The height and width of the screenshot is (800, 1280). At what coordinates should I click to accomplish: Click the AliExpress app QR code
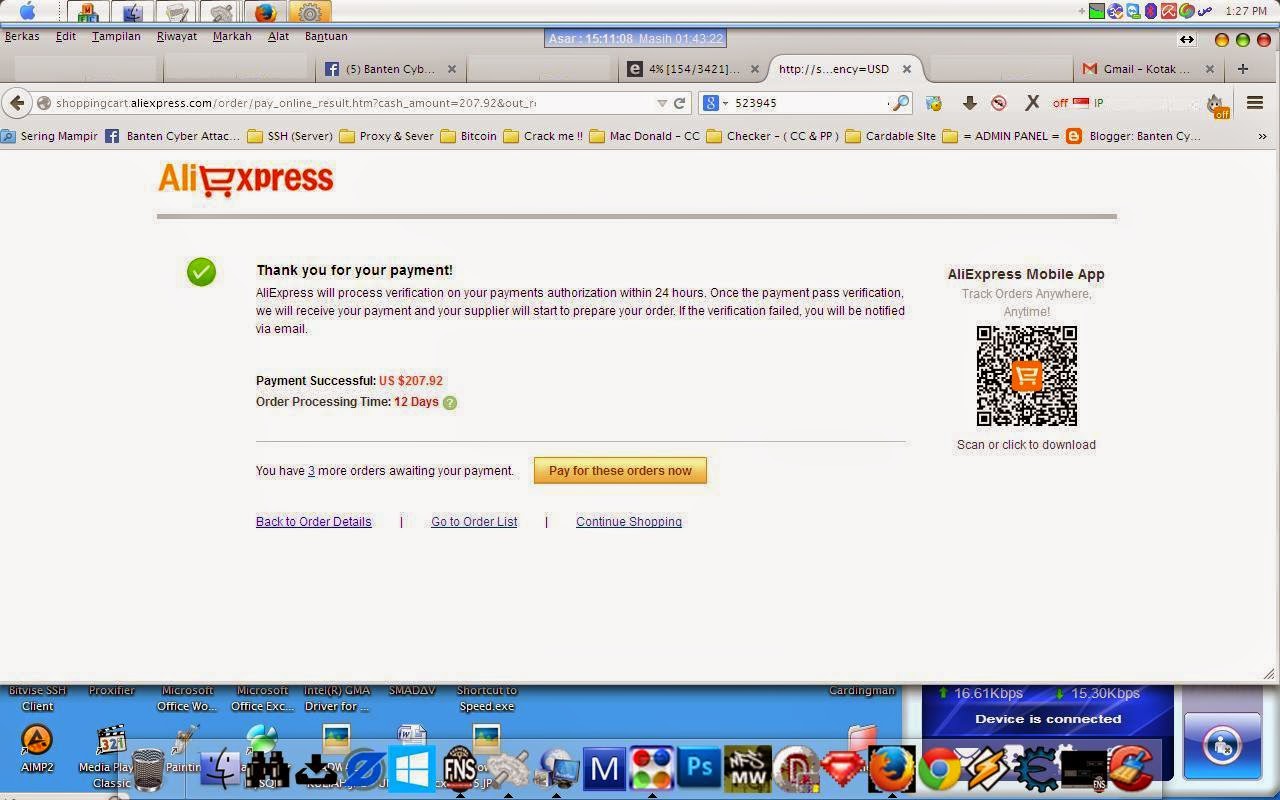coord(1026,376)
